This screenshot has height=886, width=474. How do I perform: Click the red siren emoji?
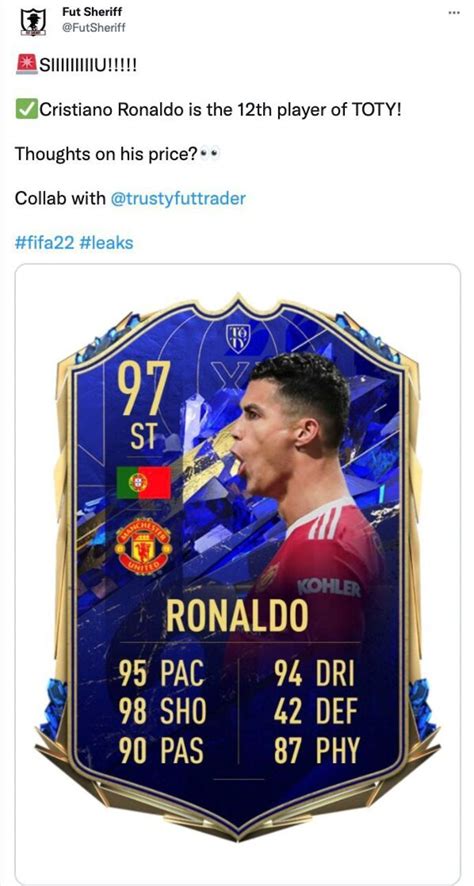(x=26, y=64)
